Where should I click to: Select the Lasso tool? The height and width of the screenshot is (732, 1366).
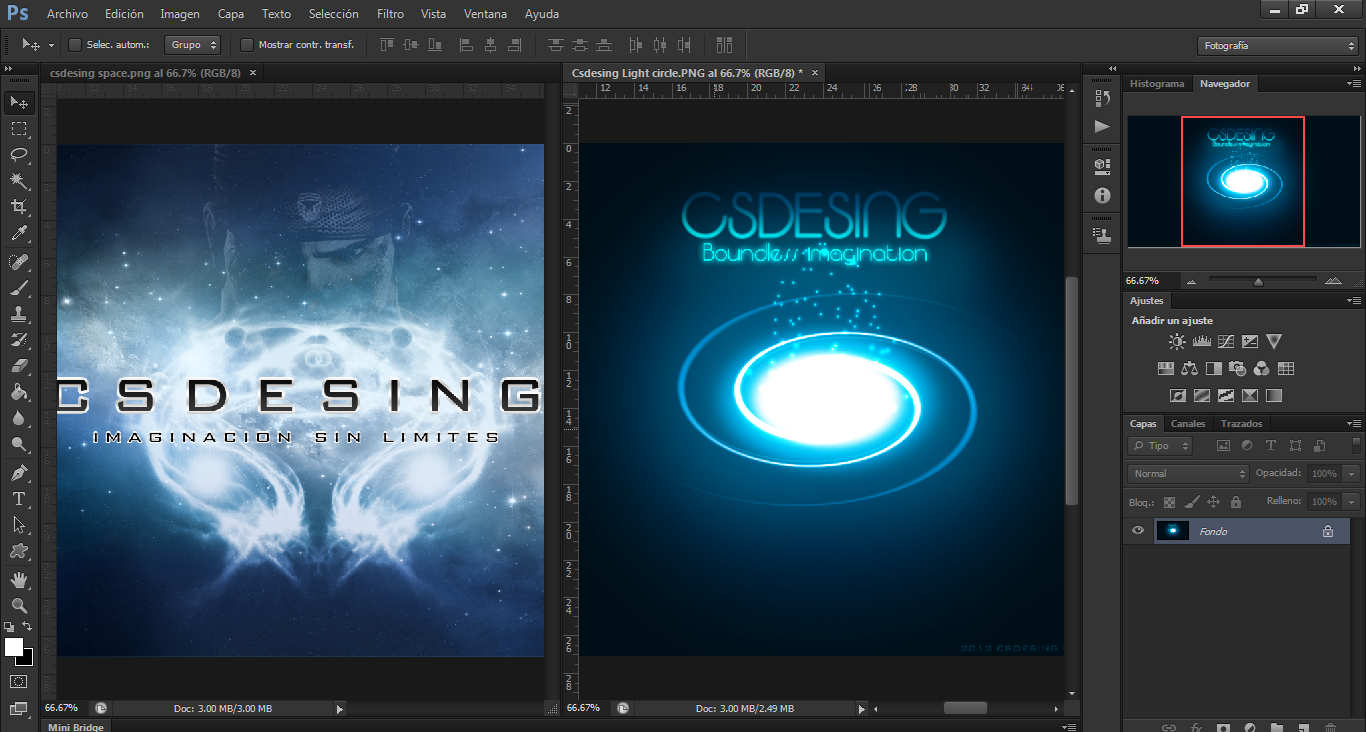pos(19,154)
